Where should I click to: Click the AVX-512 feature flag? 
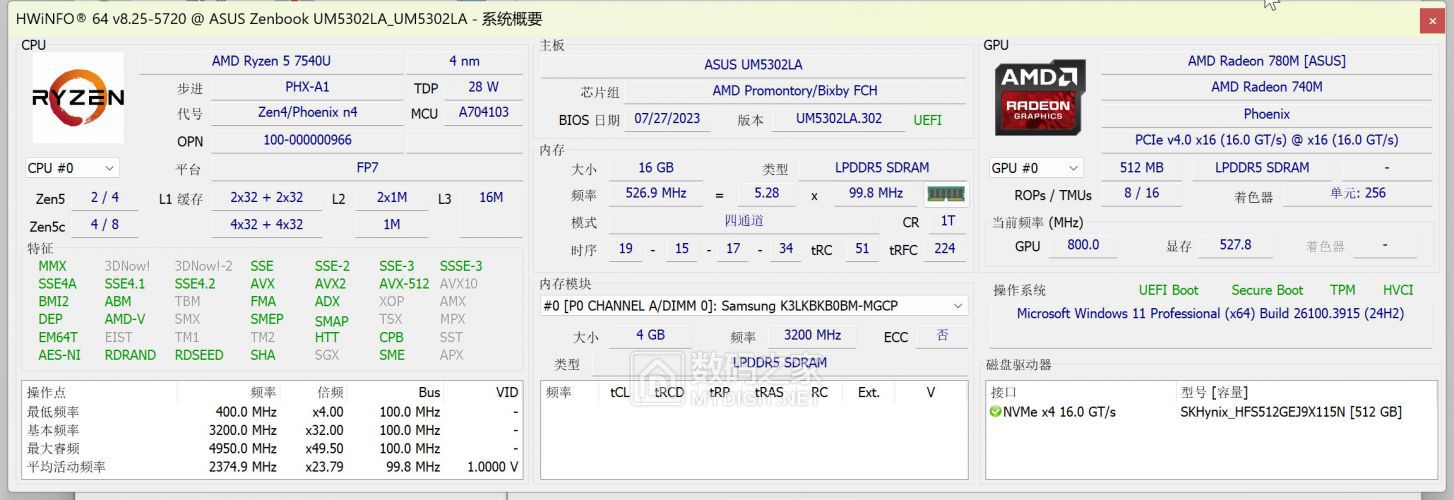pos(404,284)
